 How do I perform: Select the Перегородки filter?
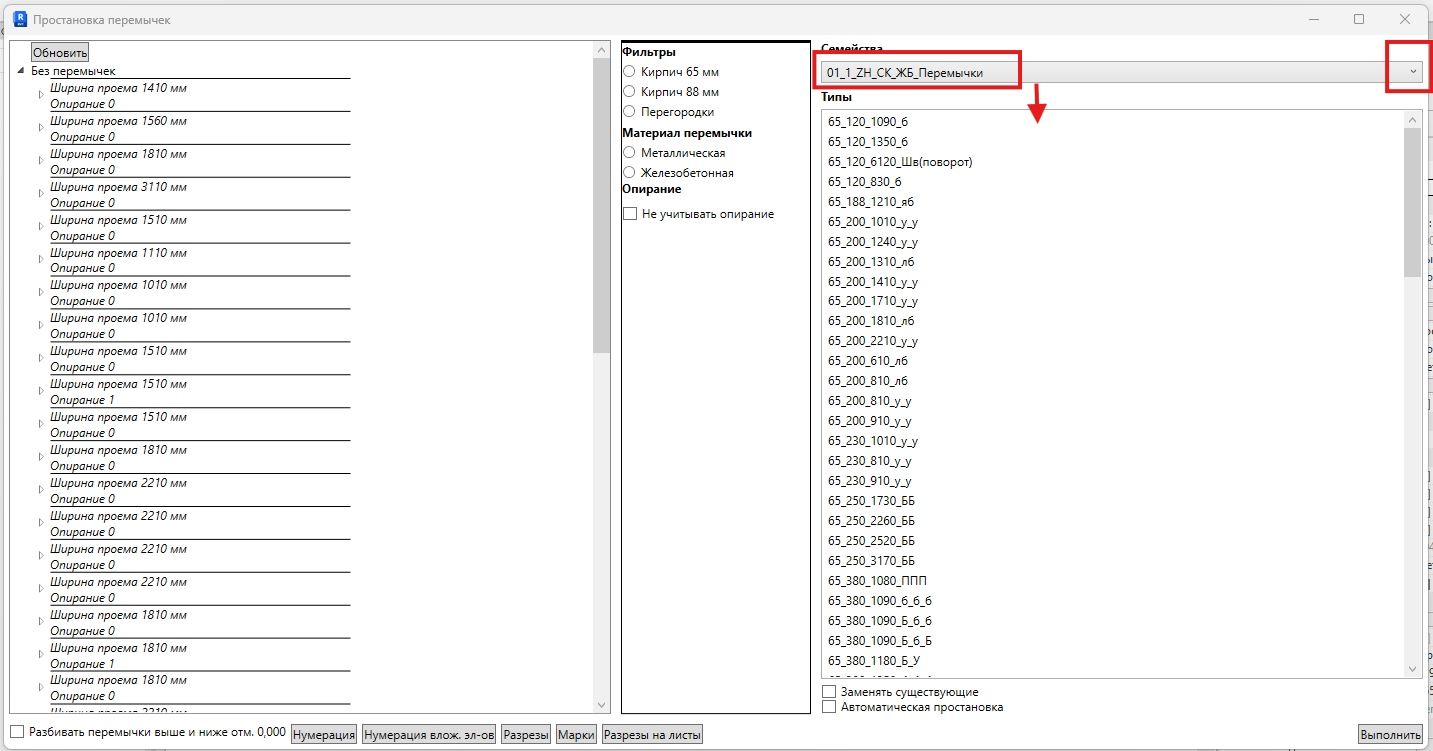[629, 112]
